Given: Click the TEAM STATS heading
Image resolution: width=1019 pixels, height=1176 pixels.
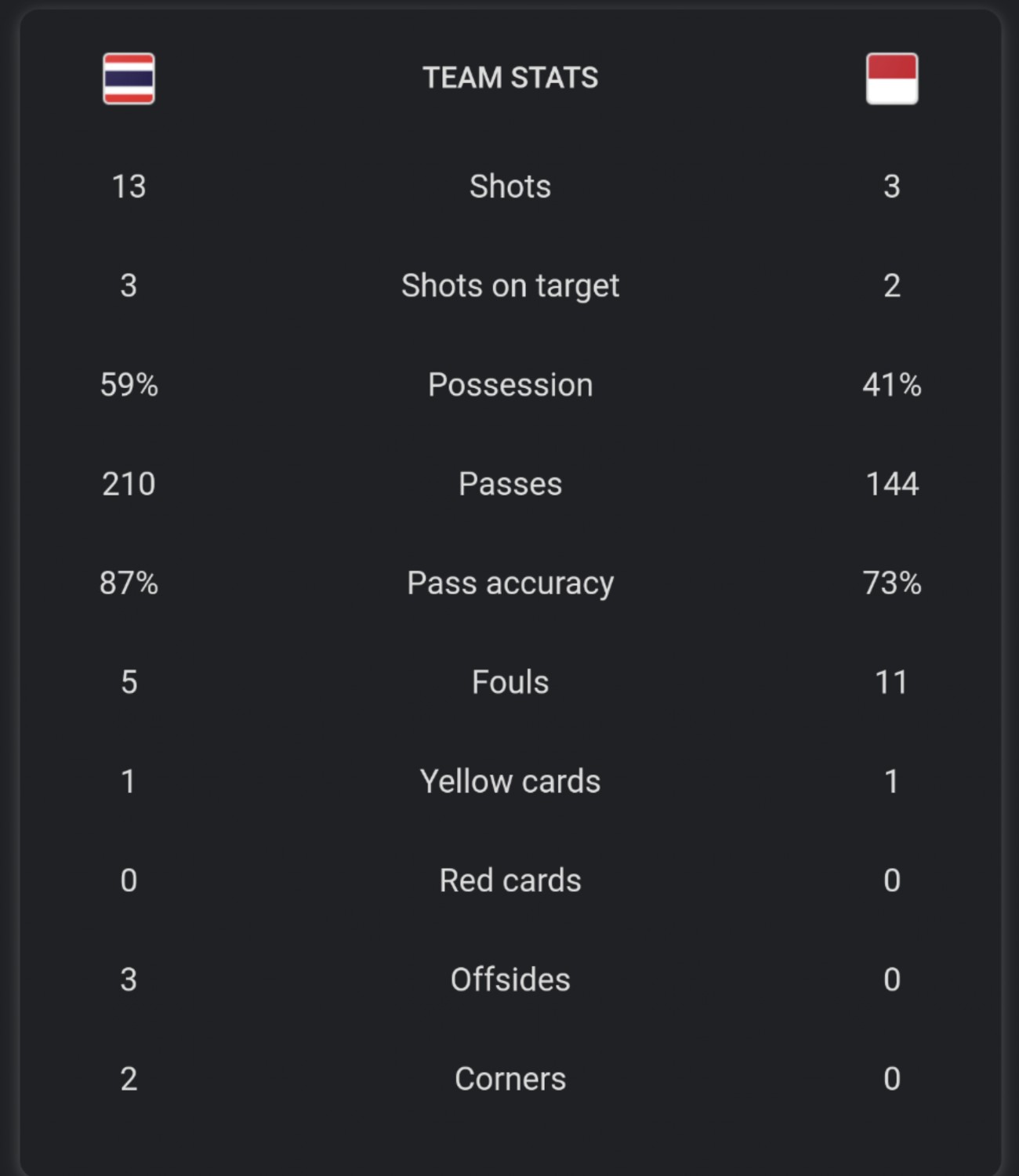Looking at the screenshot, I should pos(510,78).
